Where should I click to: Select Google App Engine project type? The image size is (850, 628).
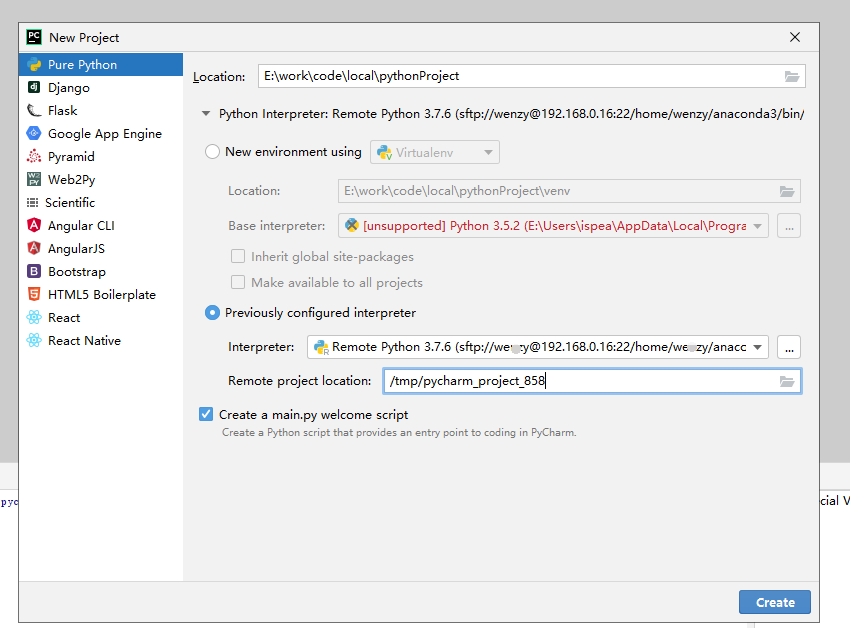coord(101,133)
